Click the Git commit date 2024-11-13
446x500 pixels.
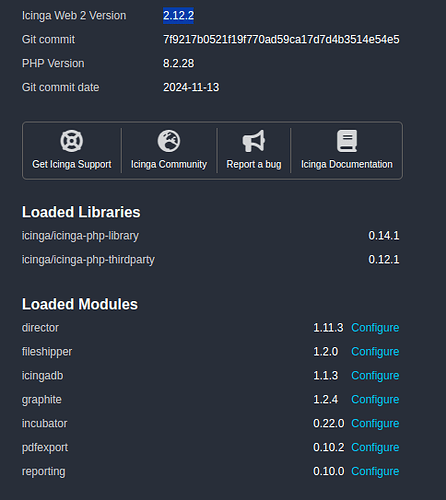(x=191, y=87)
